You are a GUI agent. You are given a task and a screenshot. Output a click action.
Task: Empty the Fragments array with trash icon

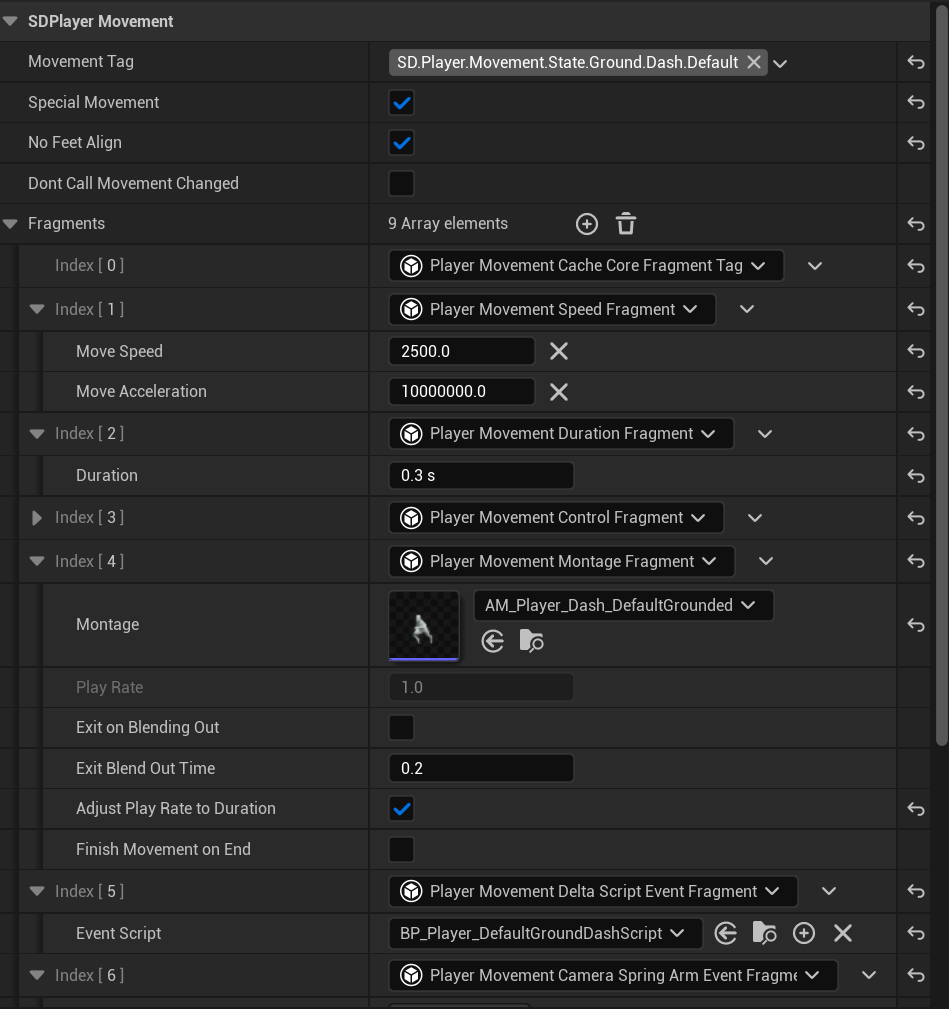coord(626,224)
